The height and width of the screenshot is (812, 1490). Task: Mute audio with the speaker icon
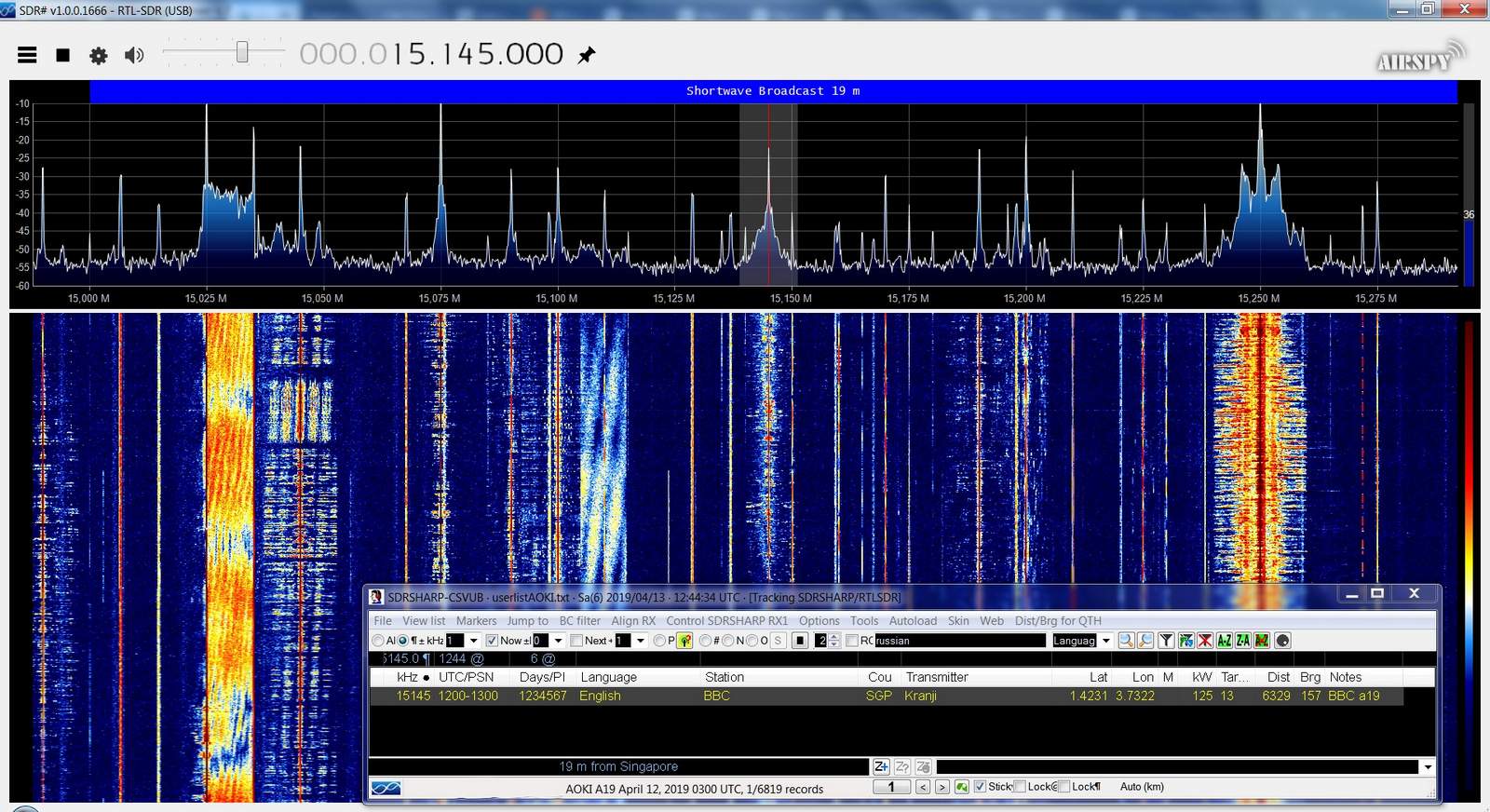pyautogui.click(x=134, y=55)
